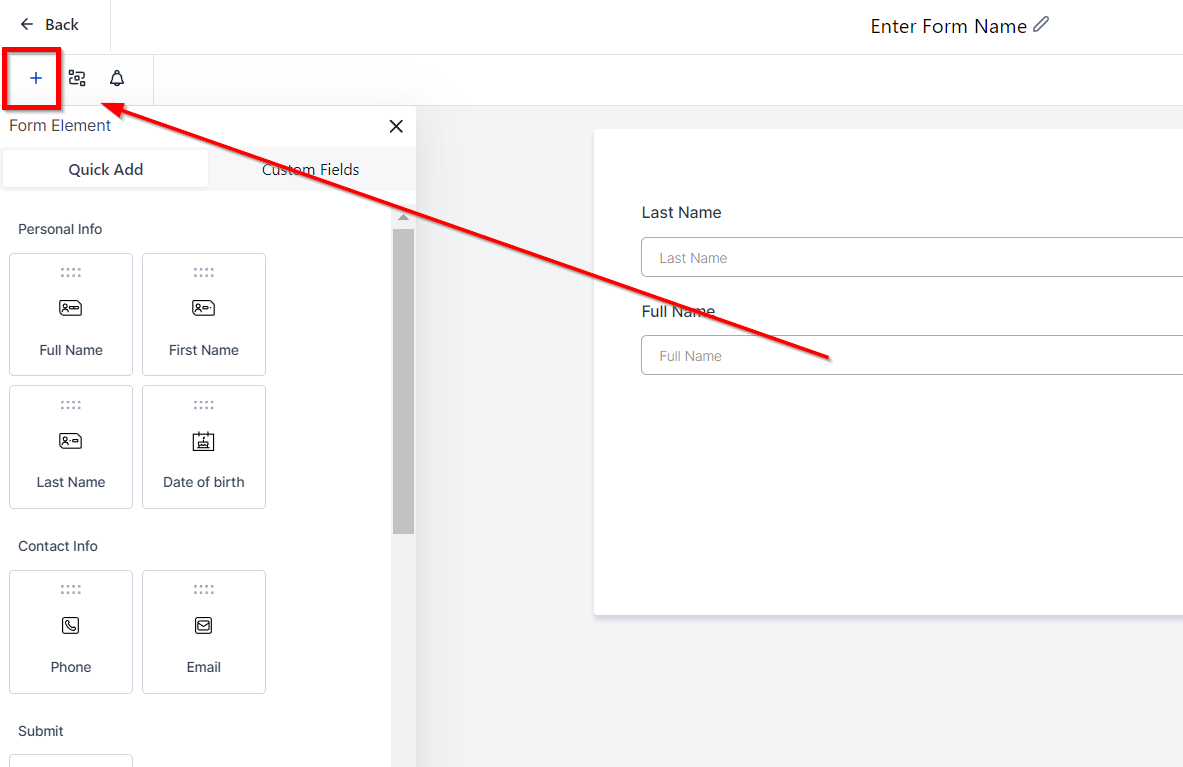Image resolution: width=1183 pixels, height=767 pixels.
Task: Click the Submit section heading
Action: pyautogui.click(x=41, y=731)
